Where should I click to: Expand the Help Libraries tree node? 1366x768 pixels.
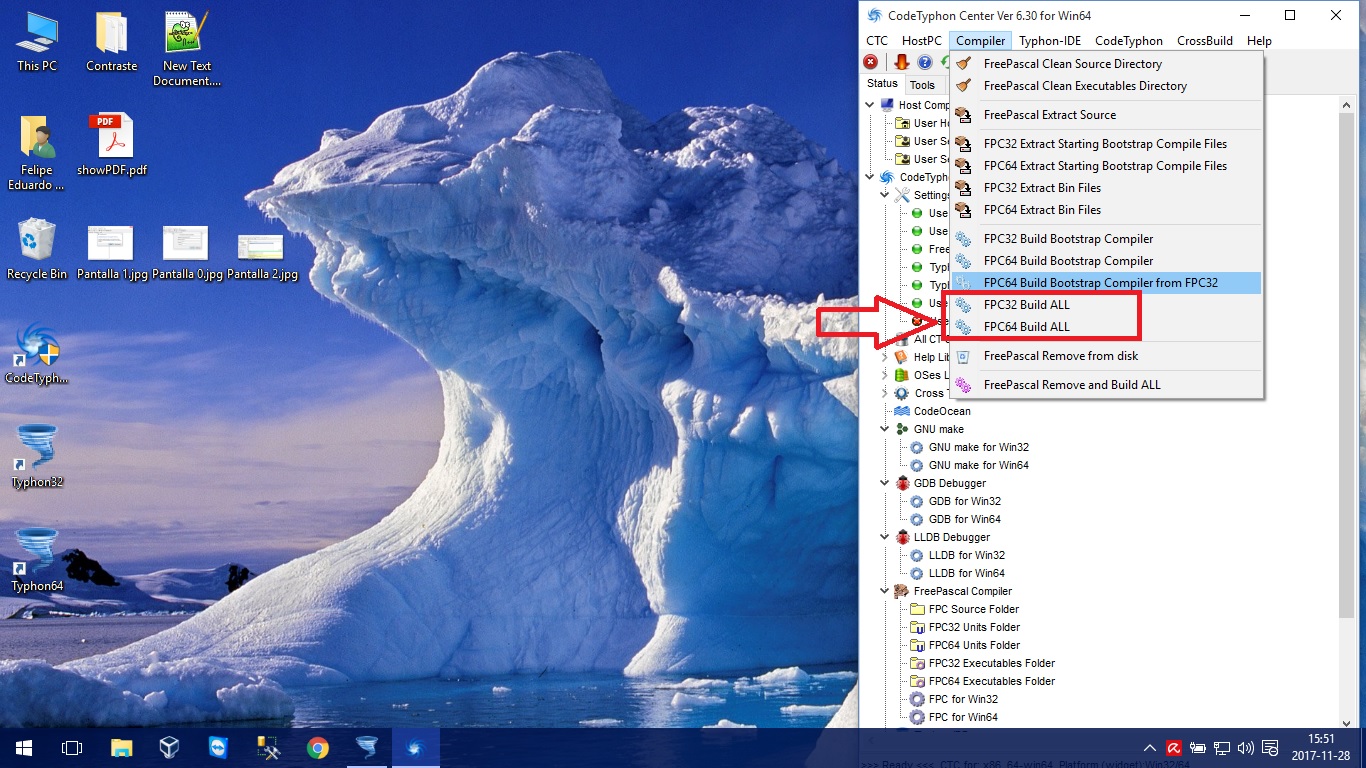pyautogui.click(x=885, y=357)
